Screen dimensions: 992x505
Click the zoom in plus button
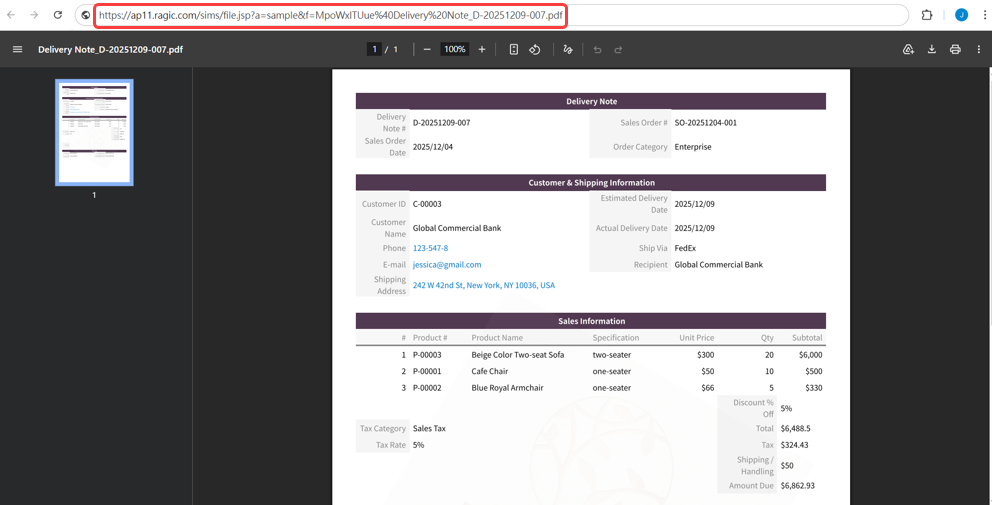click(482, 49)
